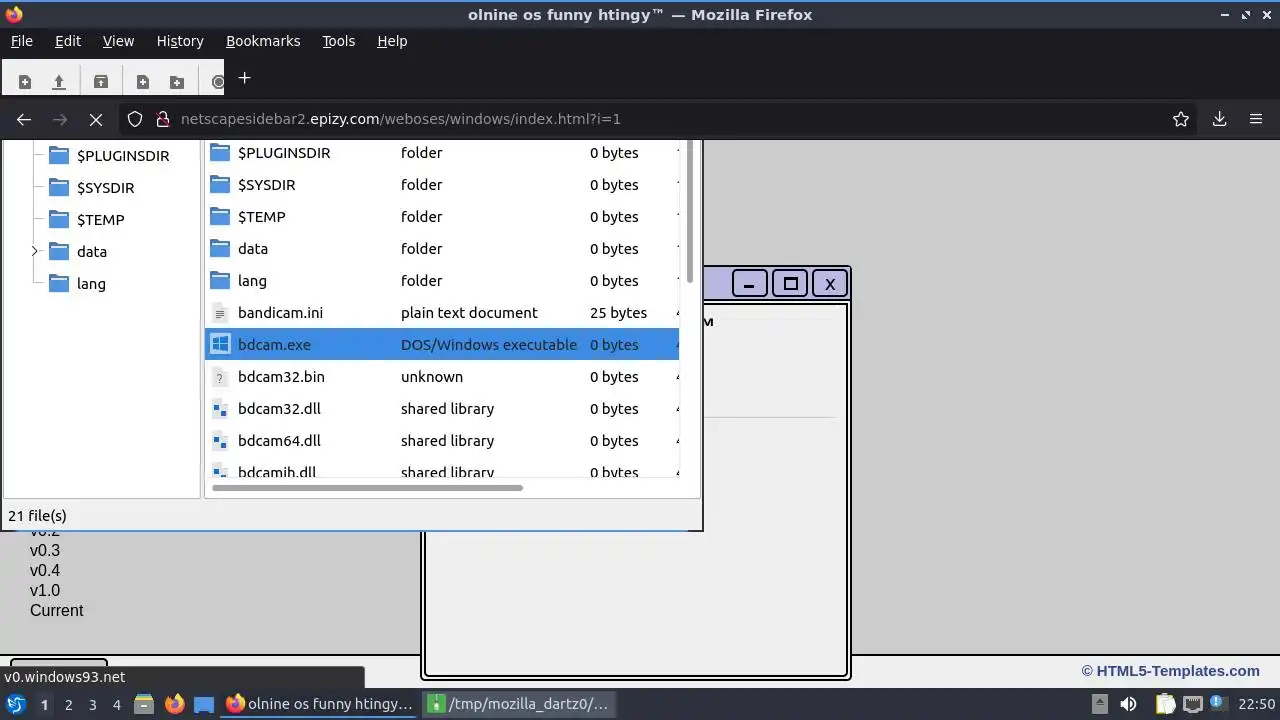Bookmark this page with the star icon
This screenshot has width=1280, height=720.
click(x=1181, y=119)
